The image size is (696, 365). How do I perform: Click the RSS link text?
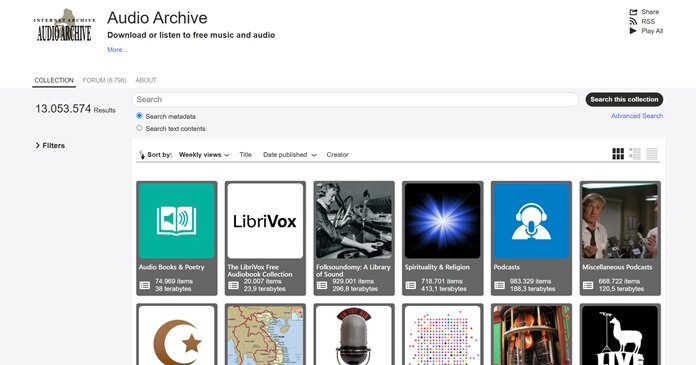(x=648, y=21)
